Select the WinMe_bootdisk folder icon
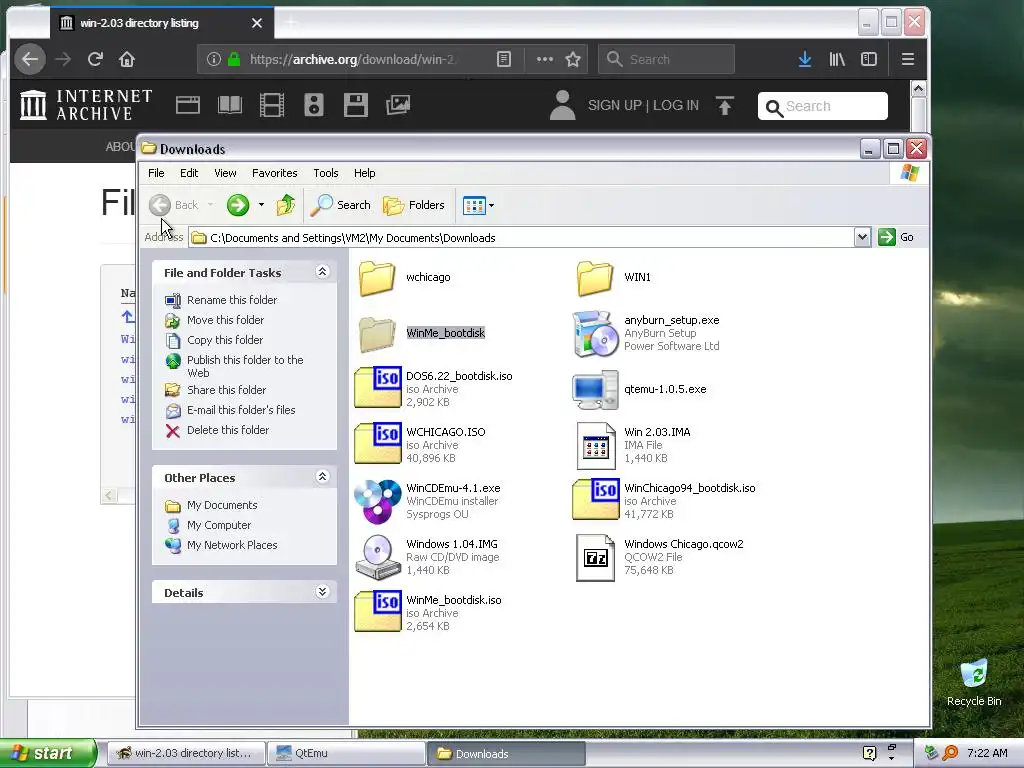1024x768 pixels. point(377,334)
